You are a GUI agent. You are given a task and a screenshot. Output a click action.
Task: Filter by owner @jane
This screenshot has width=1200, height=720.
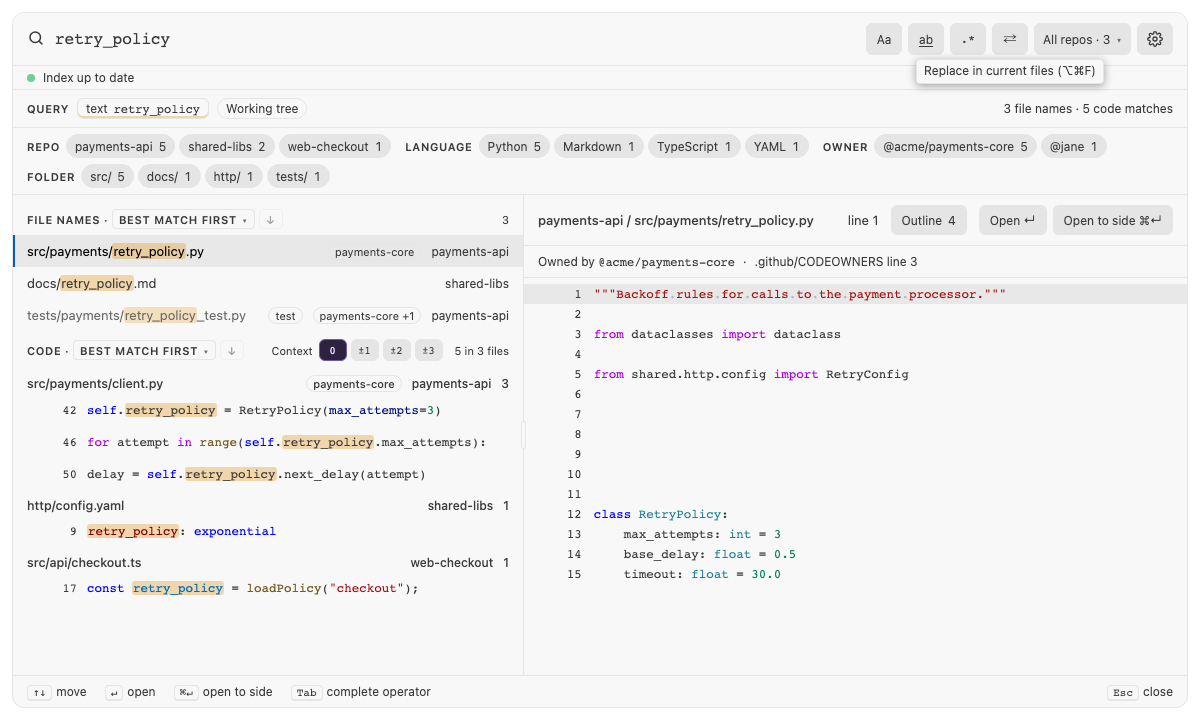pos(1073,147)
